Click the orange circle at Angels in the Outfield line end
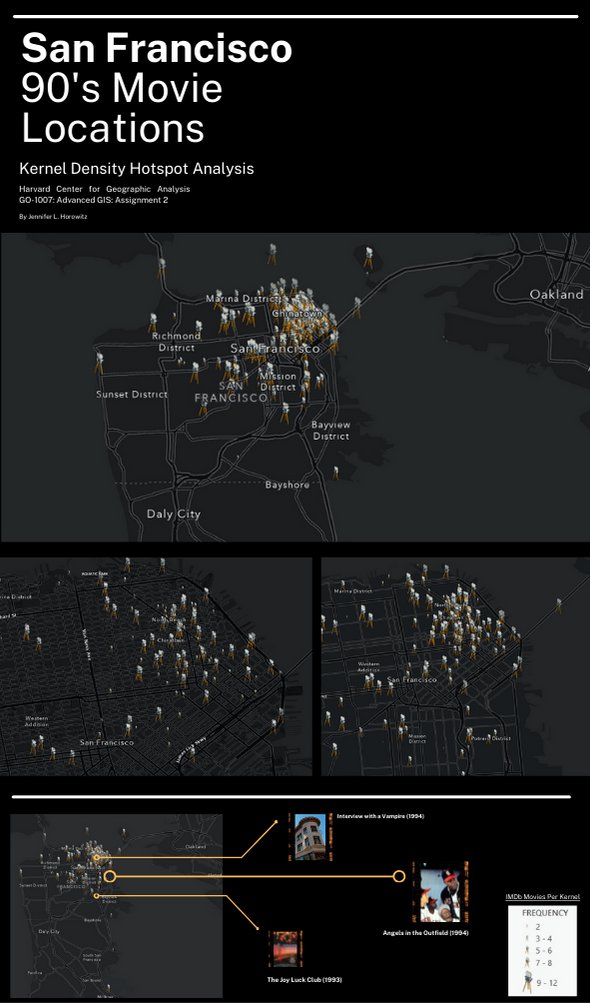 pyautogui.click(x=398, y=876)
